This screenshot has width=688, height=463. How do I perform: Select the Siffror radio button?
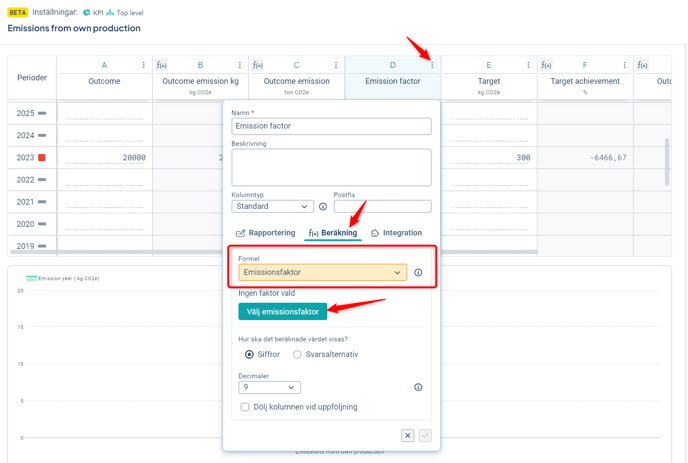coord(249,355)
